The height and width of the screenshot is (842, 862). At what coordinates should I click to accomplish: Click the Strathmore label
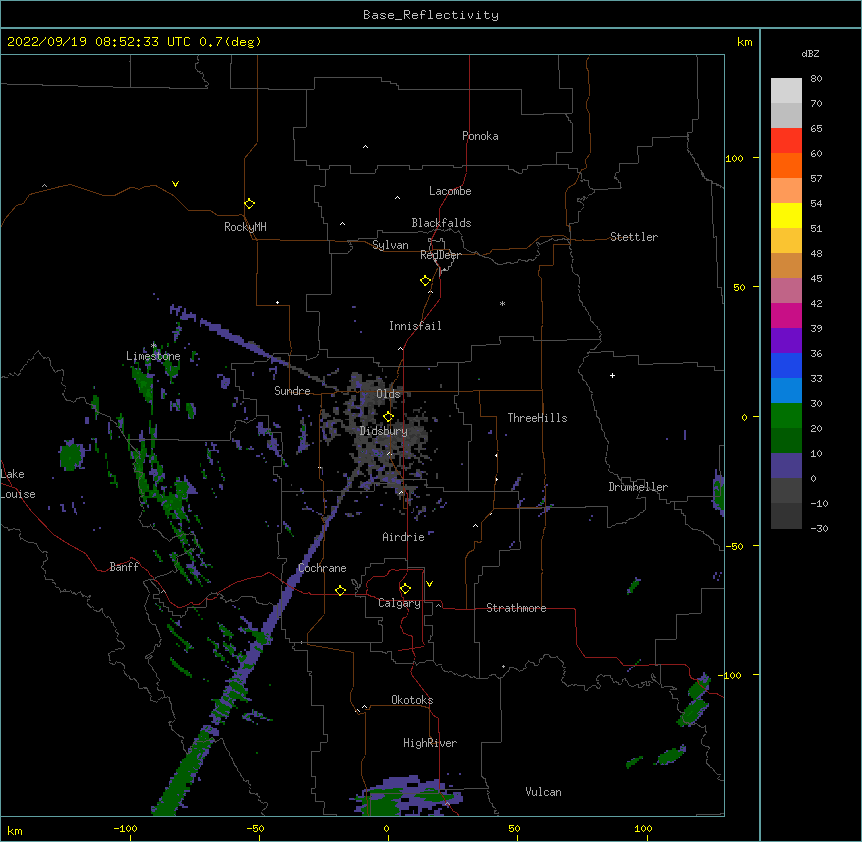coord(516,608)
